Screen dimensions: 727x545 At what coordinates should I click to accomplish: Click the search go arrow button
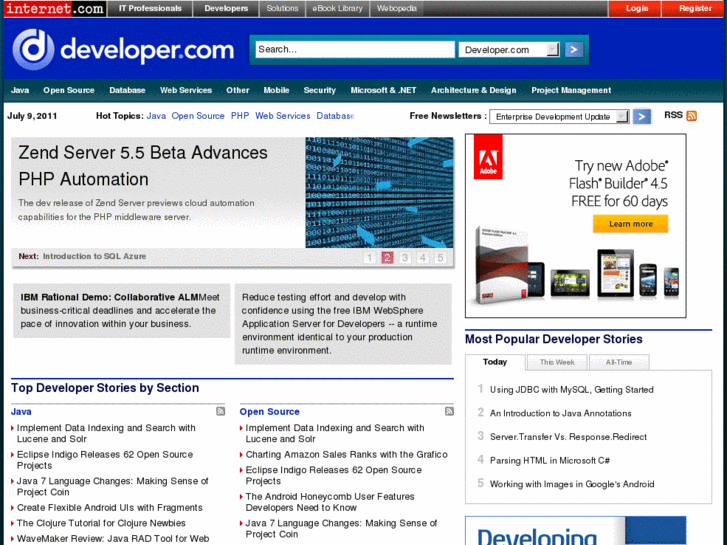(x=573, y=49)
